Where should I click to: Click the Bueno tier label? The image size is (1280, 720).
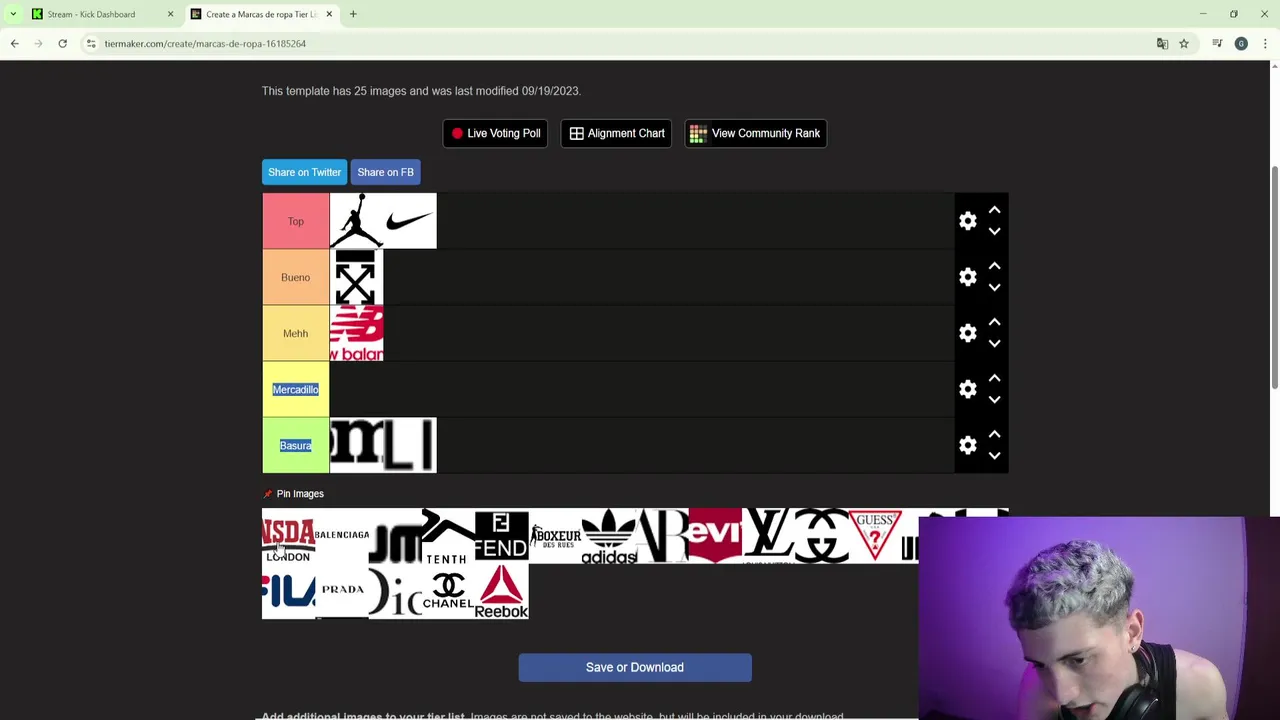click(x=295, y=277)
